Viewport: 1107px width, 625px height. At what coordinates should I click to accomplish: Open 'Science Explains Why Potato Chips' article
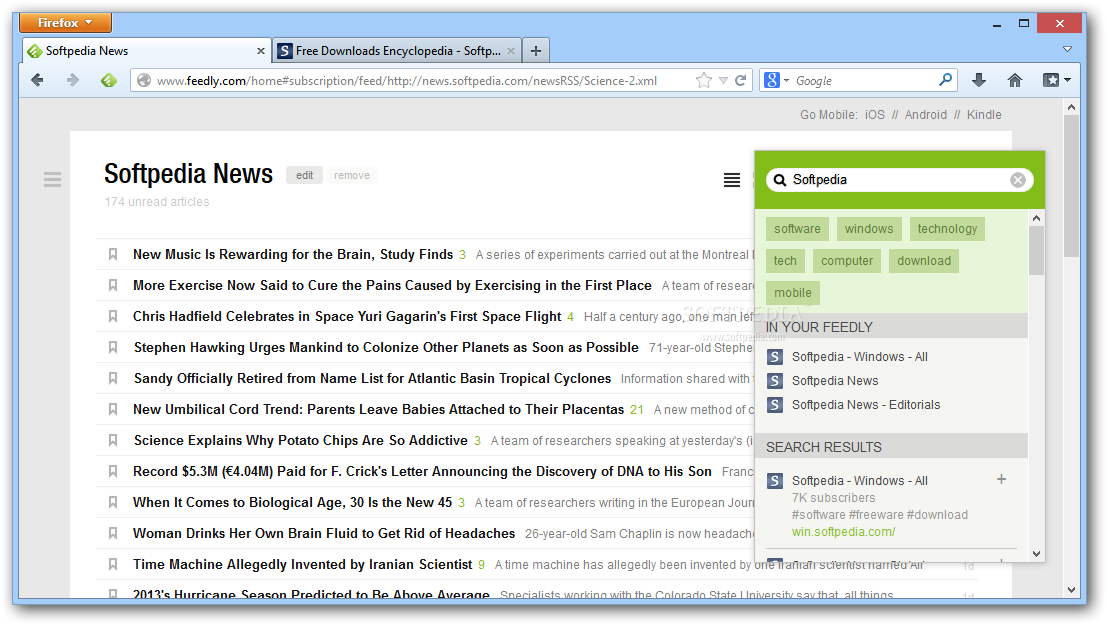pos(301,441)
